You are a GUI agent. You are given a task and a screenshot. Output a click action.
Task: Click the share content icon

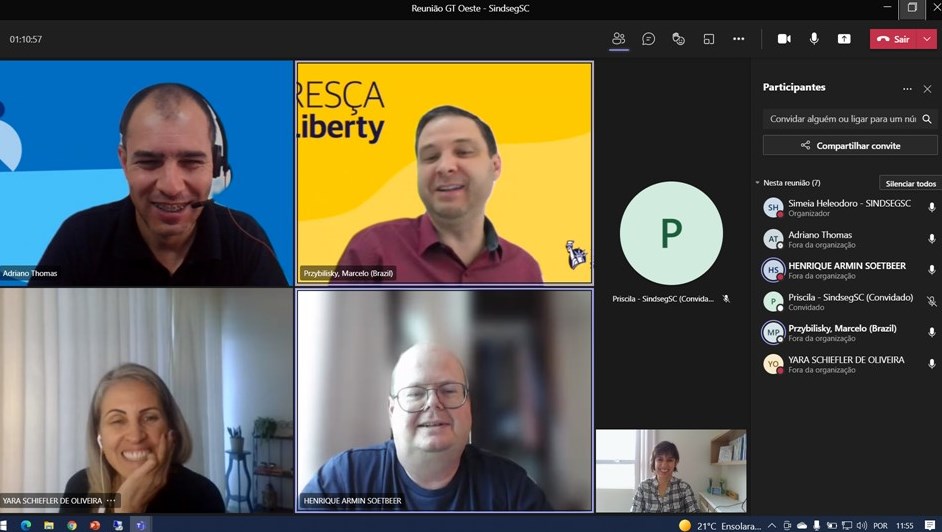[844, 39]
